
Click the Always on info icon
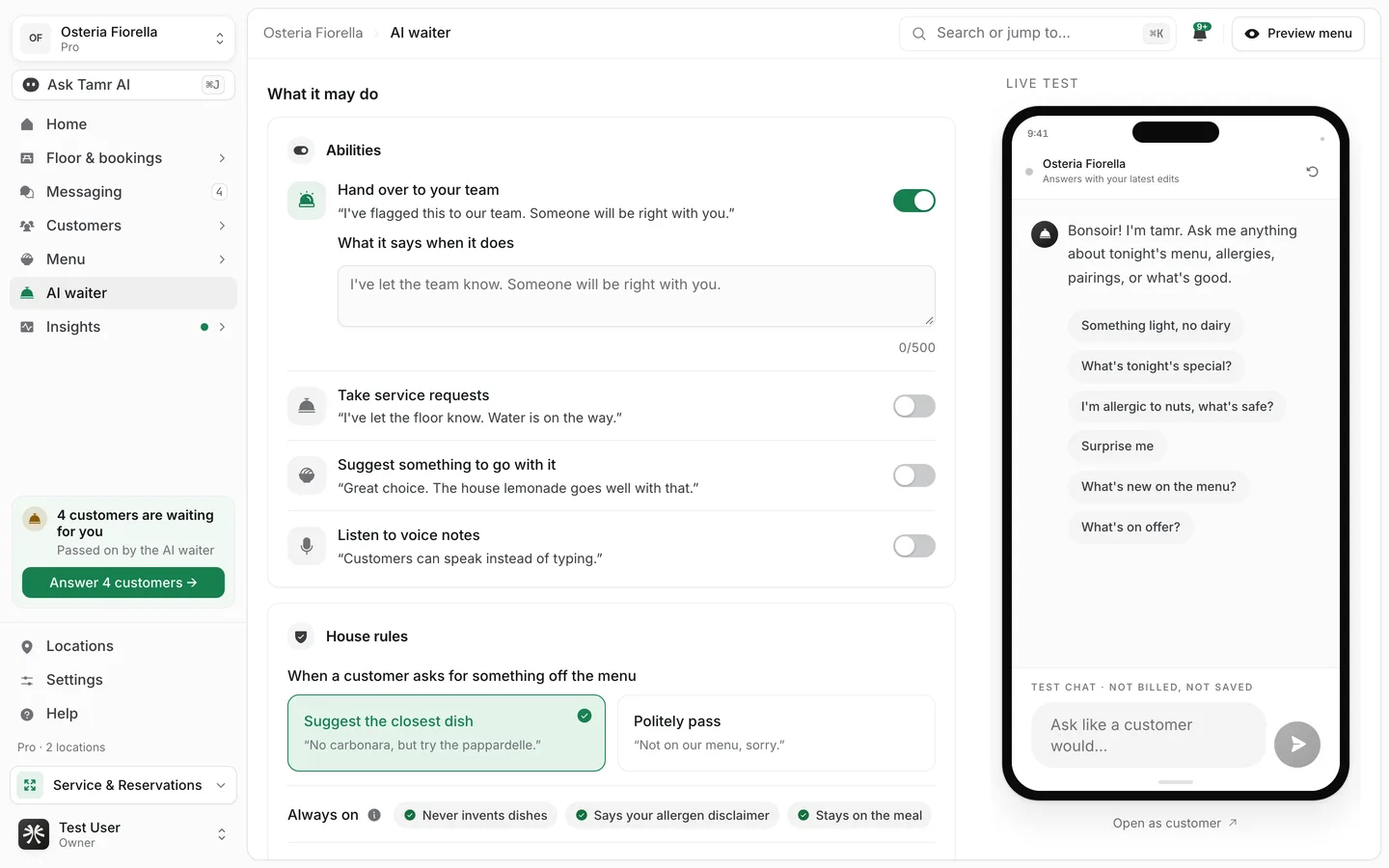[374, 815]
